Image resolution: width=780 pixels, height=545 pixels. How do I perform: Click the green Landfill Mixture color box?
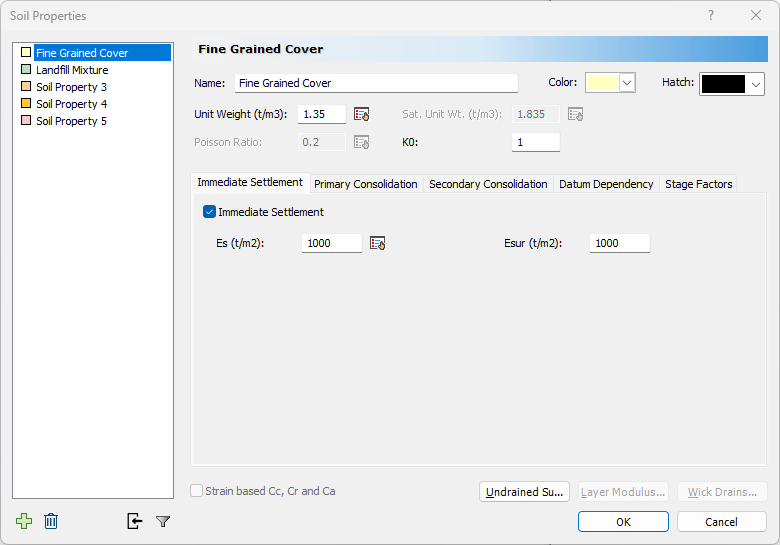26,69
